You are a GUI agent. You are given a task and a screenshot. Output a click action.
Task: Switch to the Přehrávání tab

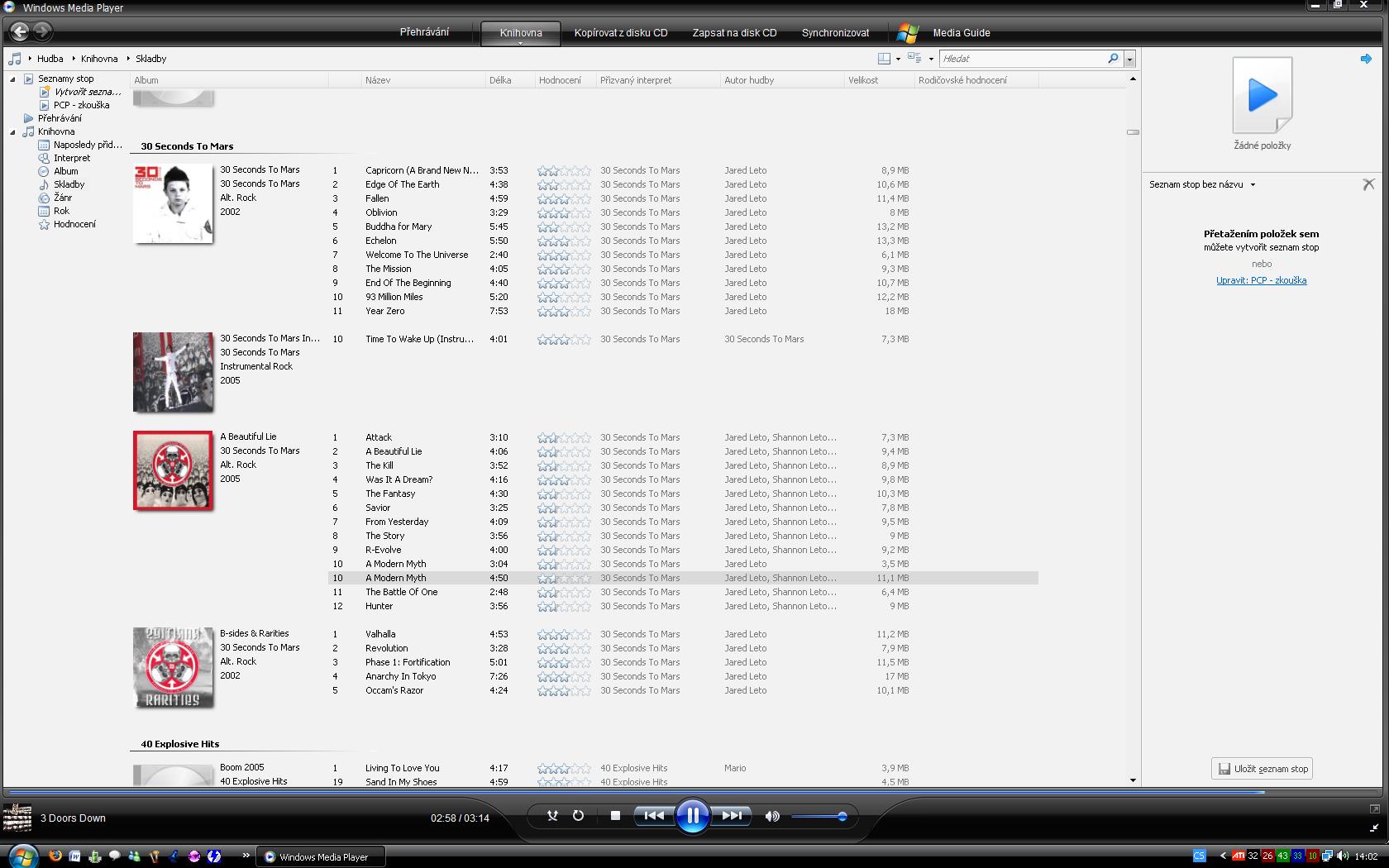tap(424, 32)
